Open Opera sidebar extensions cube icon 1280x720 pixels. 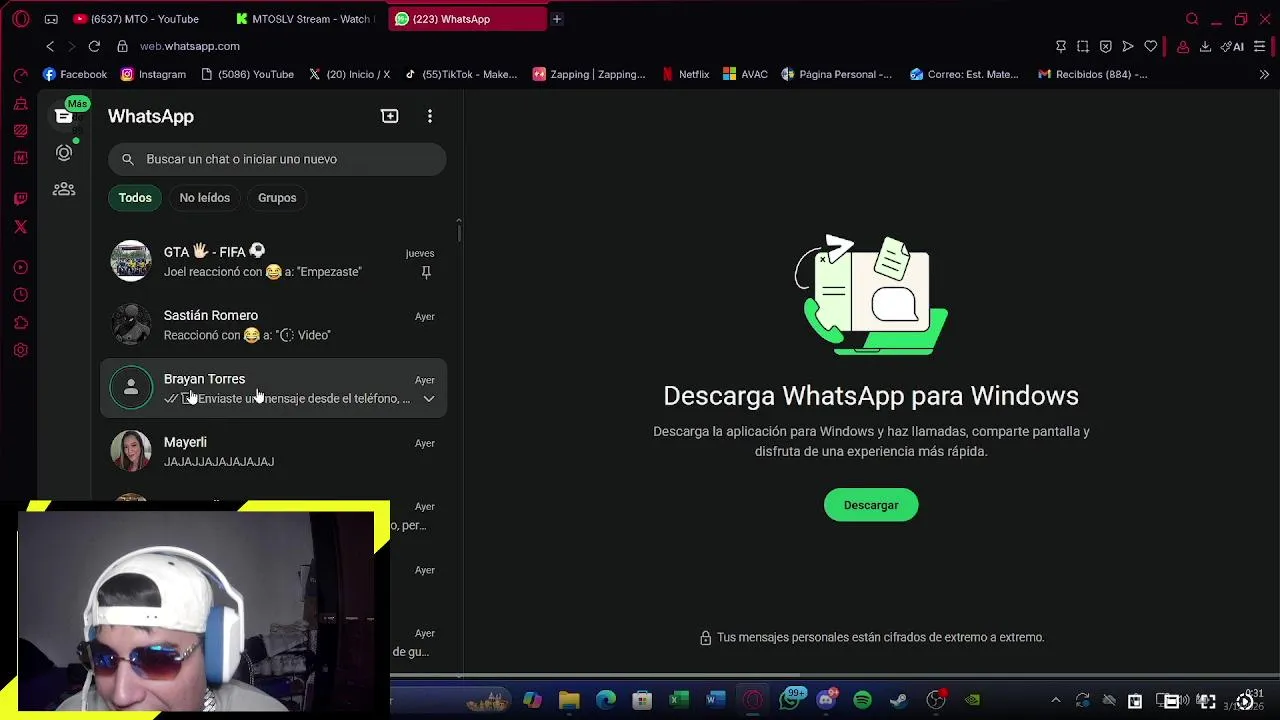pos(21,323)
